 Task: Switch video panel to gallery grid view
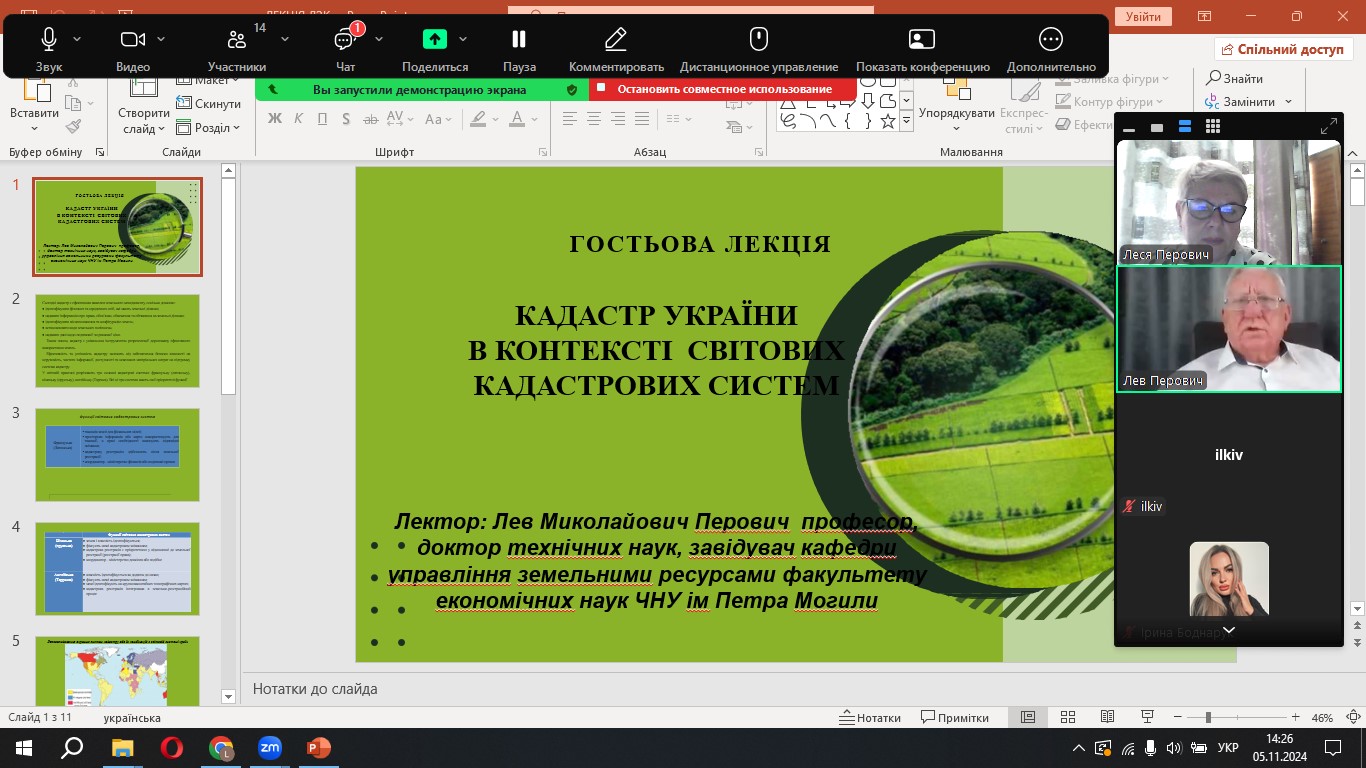pos(1213,127)
